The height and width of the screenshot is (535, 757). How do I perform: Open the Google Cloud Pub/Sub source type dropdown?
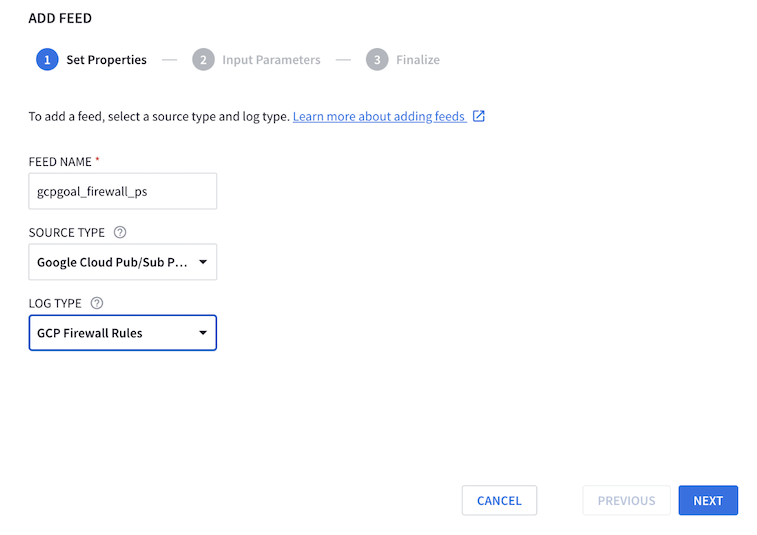click(x=123, y=262)
